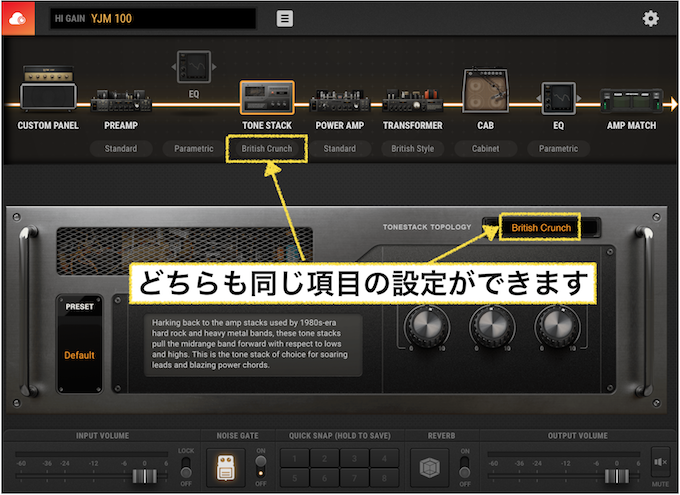The width and height of the screenshot is (680, 495).
Task: Click Quick Snap slot 3
Action: pyautogui.click(x=354, y=458)
